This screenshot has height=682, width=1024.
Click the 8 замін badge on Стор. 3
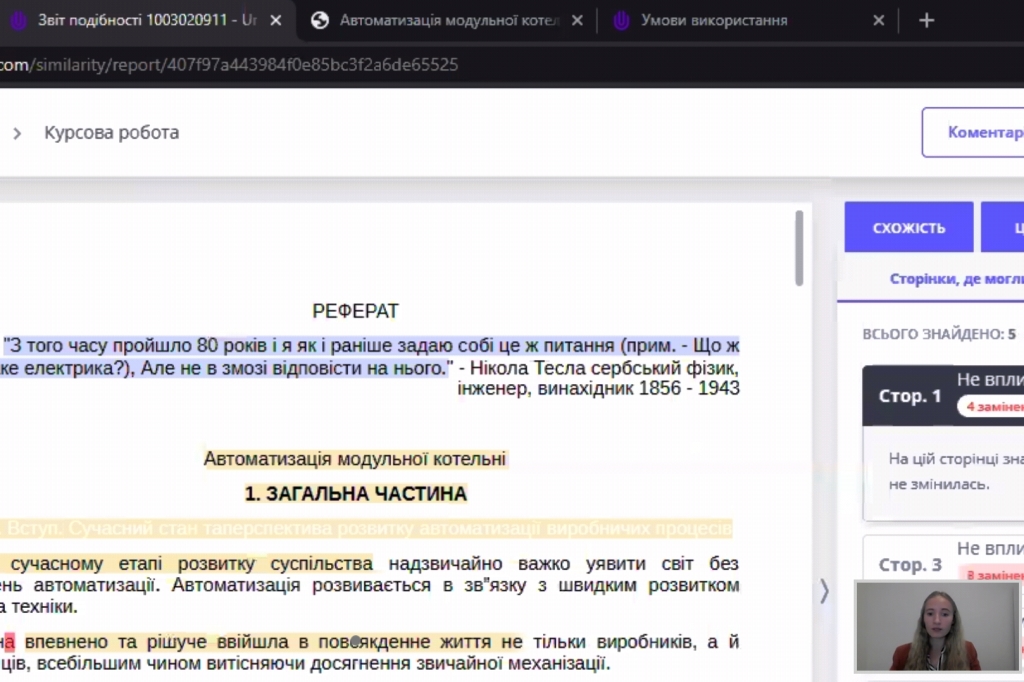tap(991, 575)
